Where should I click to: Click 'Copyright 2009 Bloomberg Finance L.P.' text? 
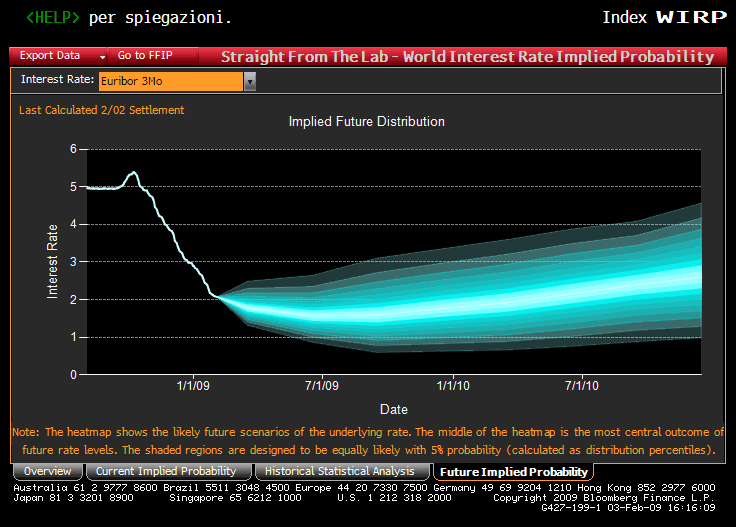[x=604, y=497]
